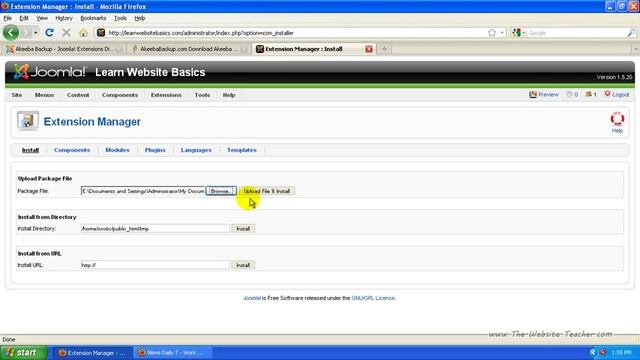
Task: Open the list all tabs dropdown
Action: [x=635, y=49]
